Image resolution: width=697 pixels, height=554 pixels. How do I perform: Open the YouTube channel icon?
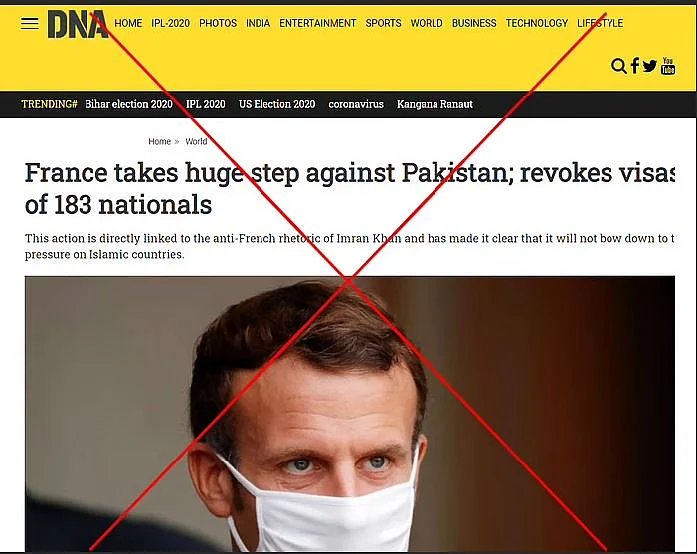[x=668, y=66]
